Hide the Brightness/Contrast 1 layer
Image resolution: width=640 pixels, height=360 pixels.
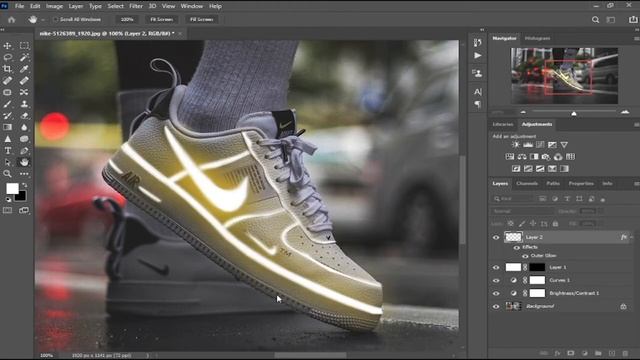[x=496, y=293]
